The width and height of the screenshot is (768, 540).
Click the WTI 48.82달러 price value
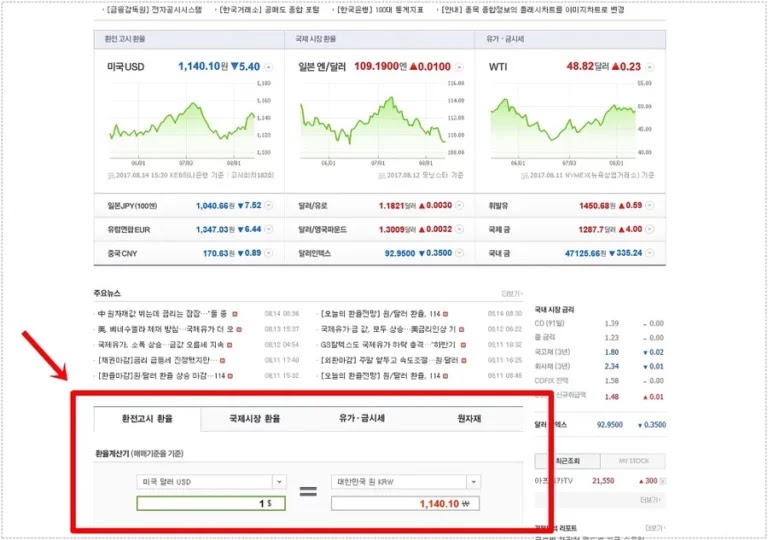tap(588, 67)
